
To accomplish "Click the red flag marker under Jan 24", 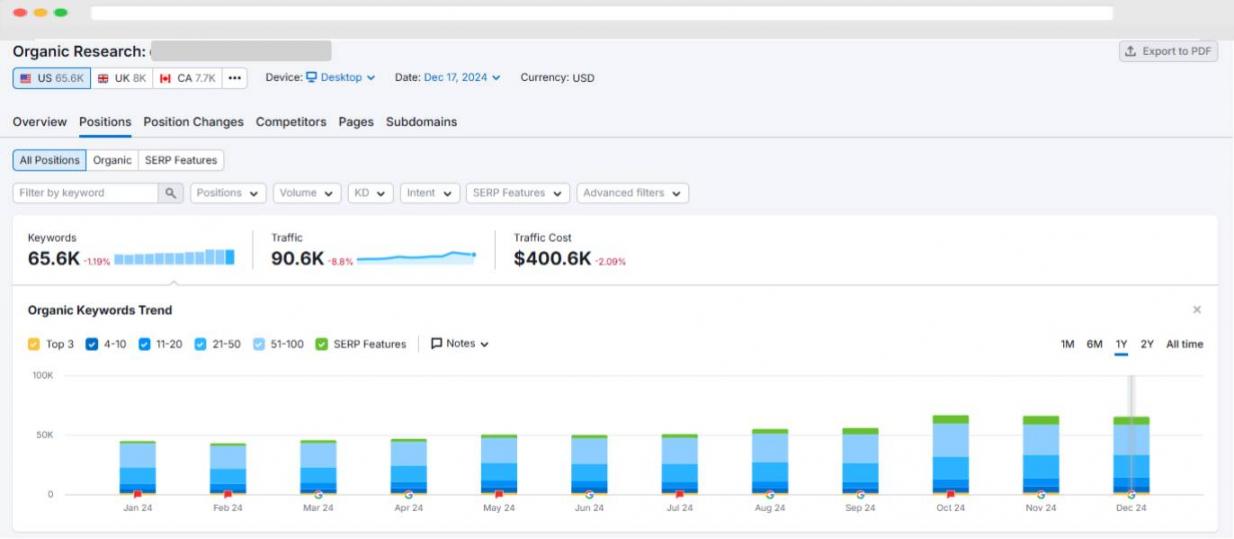I will tap(138, 494).
